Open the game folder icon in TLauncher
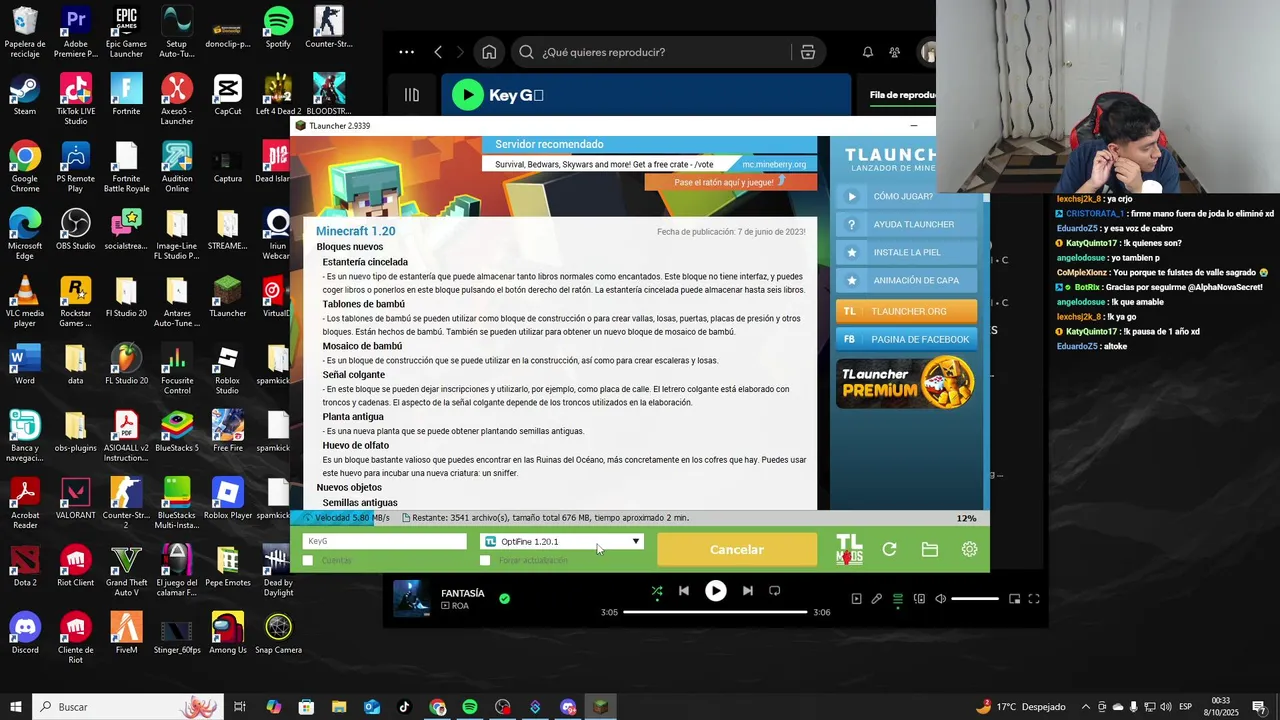 pyautogui.click(x=929, y=549)
